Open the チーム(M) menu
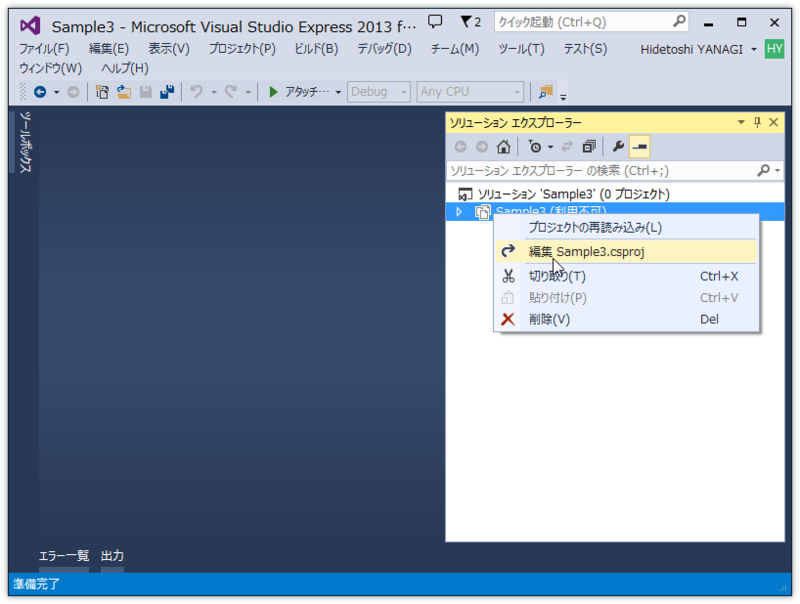The image size is (800, 604). tap(455, 49)
